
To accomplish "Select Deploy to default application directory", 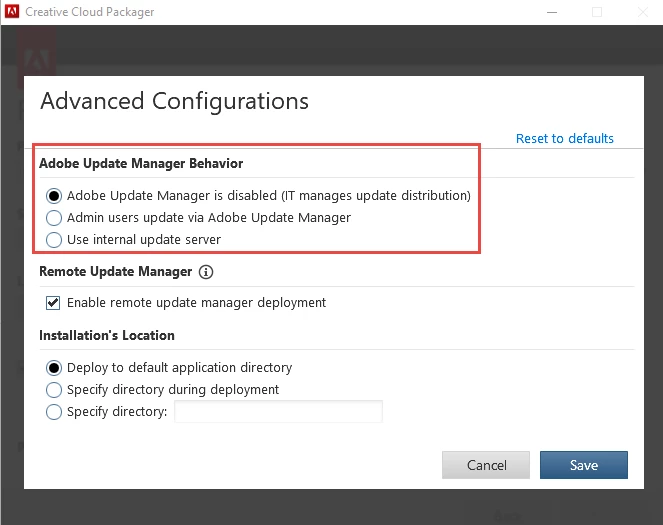I will pos(54,368).
